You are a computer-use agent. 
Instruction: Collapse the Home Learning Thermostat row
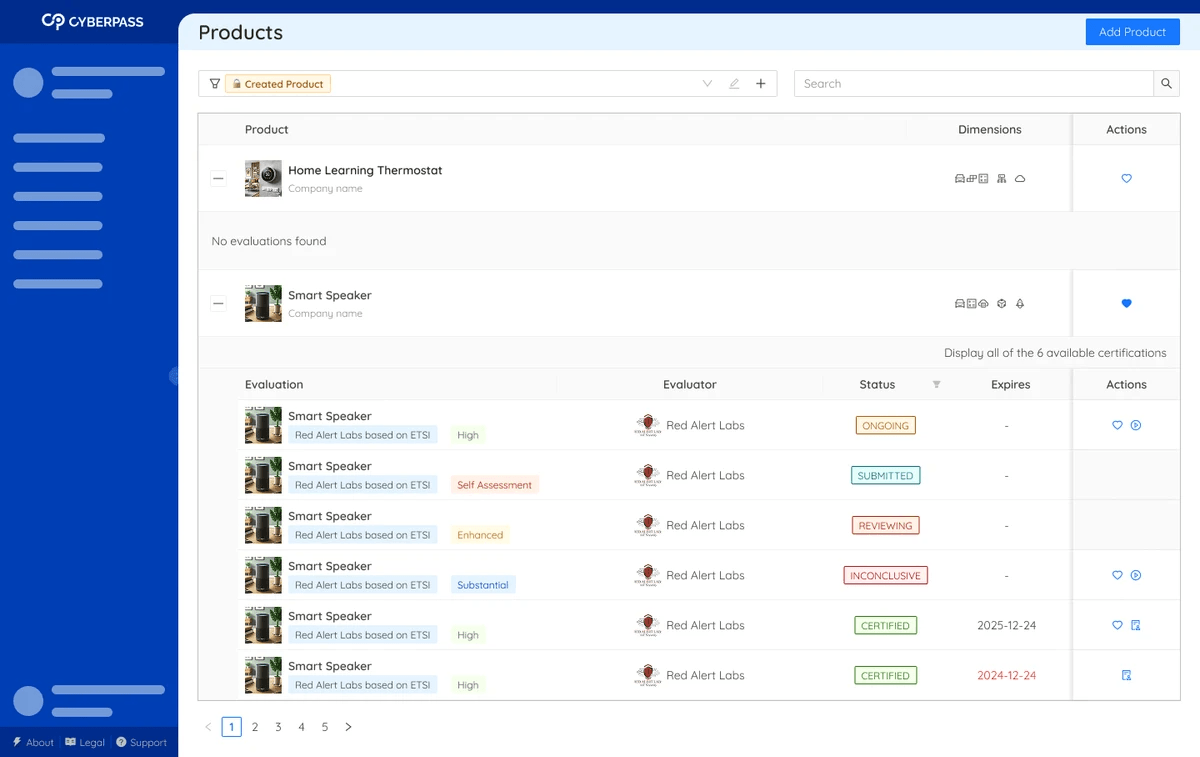[218, 179]
